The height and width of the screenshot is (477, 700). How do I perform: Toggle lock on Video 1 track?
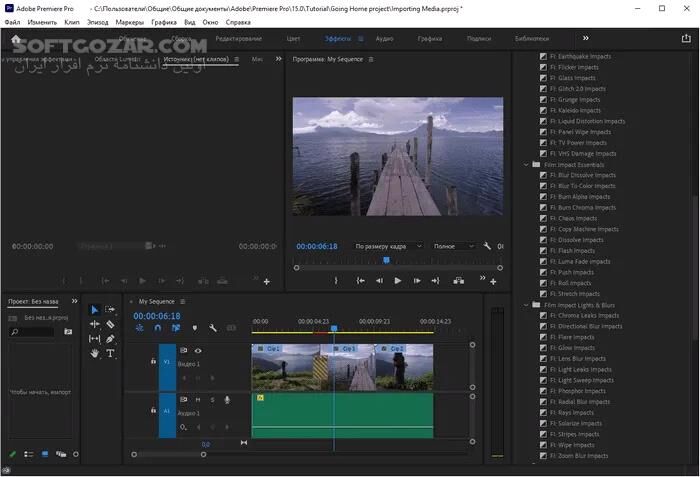point(153,361)
